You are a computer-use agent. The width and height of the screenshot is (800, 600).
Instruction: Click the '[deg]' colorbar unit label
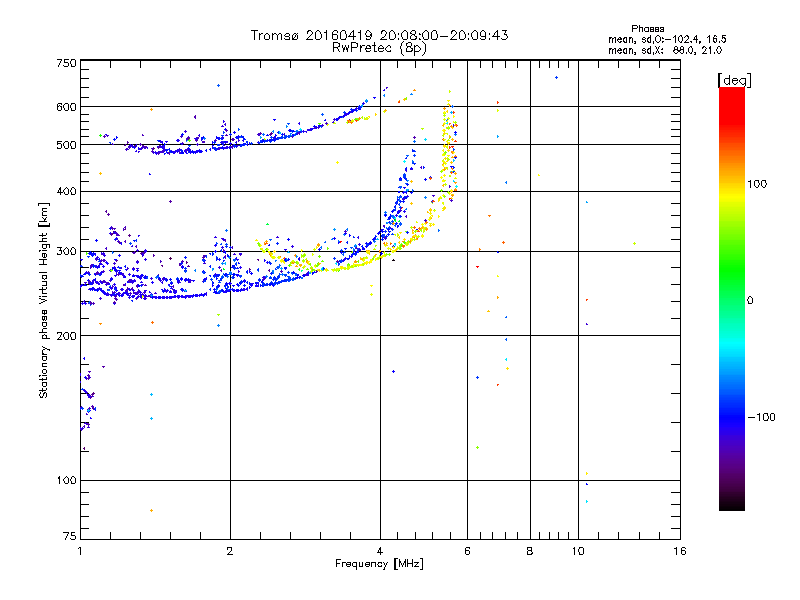734,80
